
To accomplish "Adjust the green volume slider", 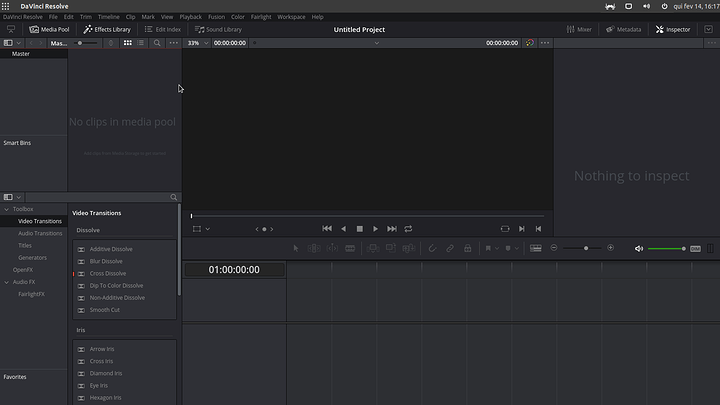I will click(665, 248).
